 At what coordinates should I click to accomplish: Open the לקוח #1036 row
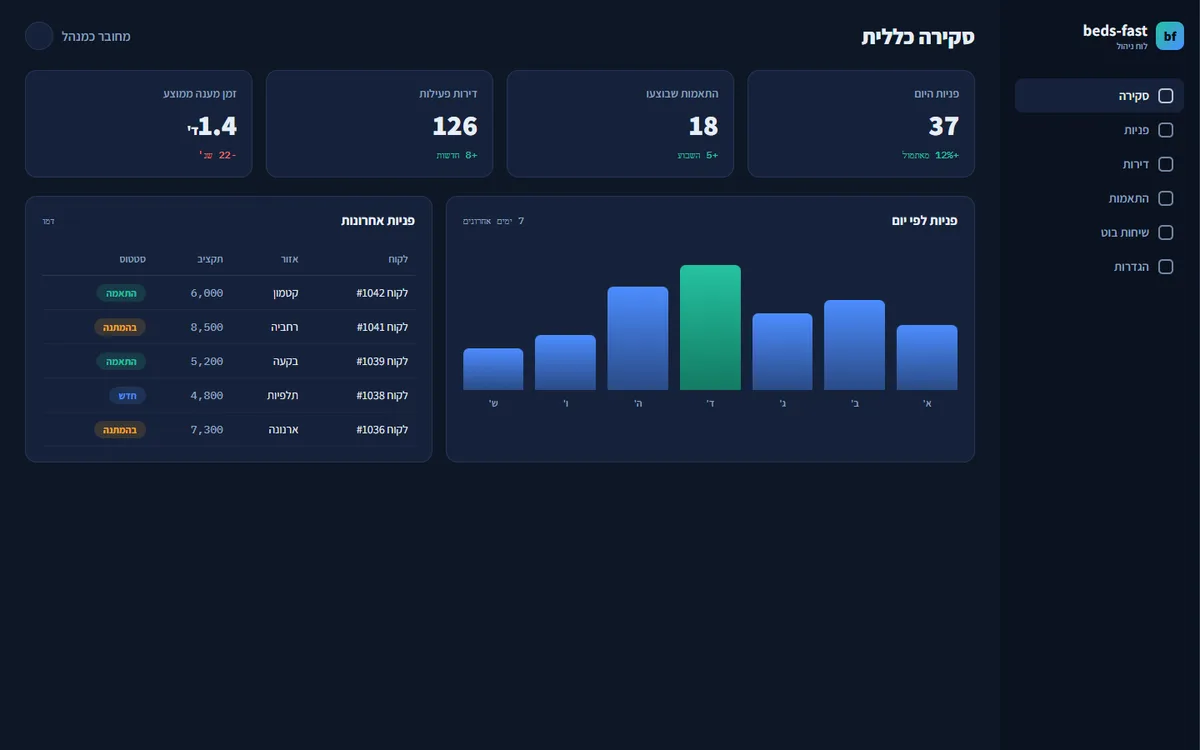[x=229, y=429]
